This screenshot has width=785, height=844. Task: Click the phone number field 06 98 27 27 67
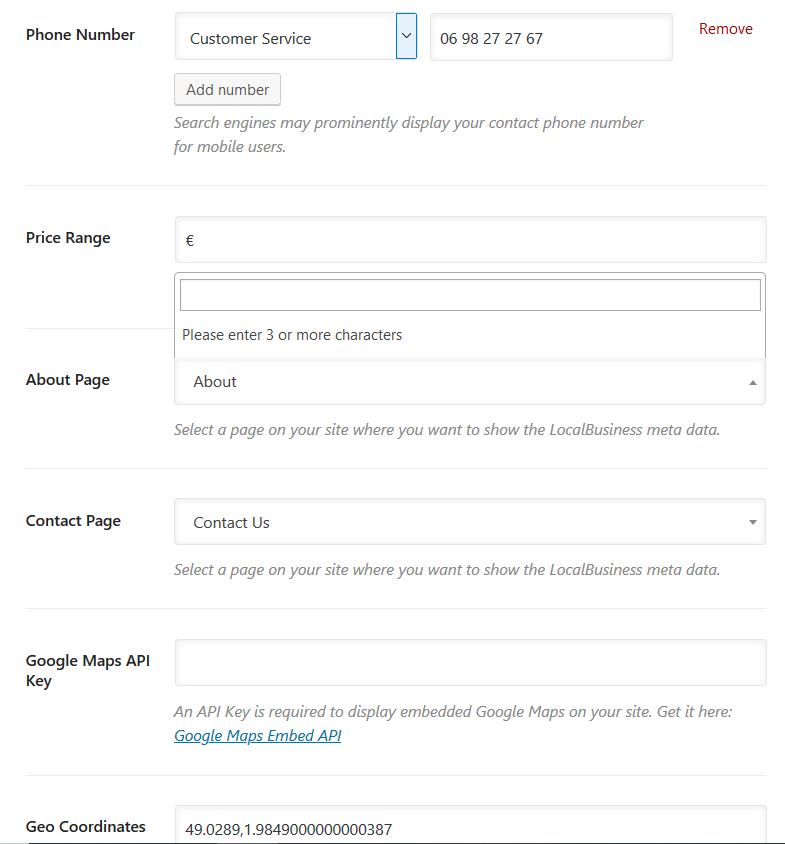pyautogui.click(x=551, y=37)
